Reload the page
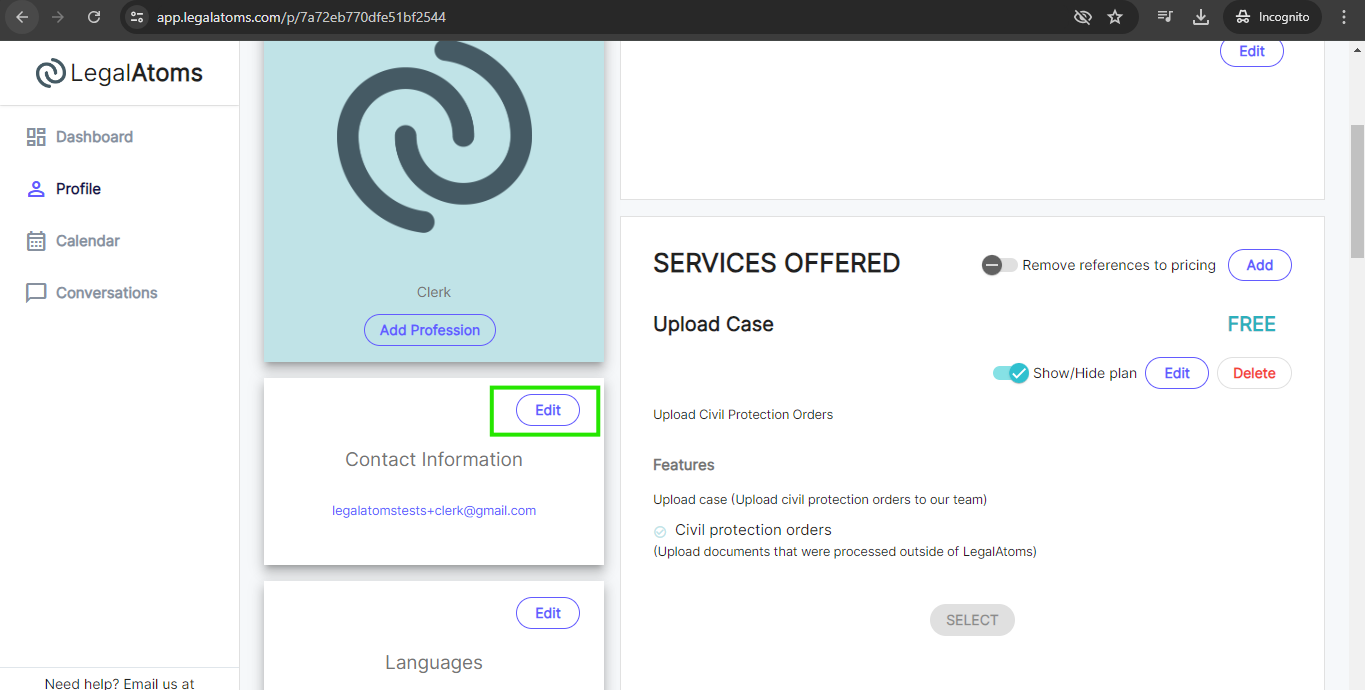 click(x=94, y=17)
